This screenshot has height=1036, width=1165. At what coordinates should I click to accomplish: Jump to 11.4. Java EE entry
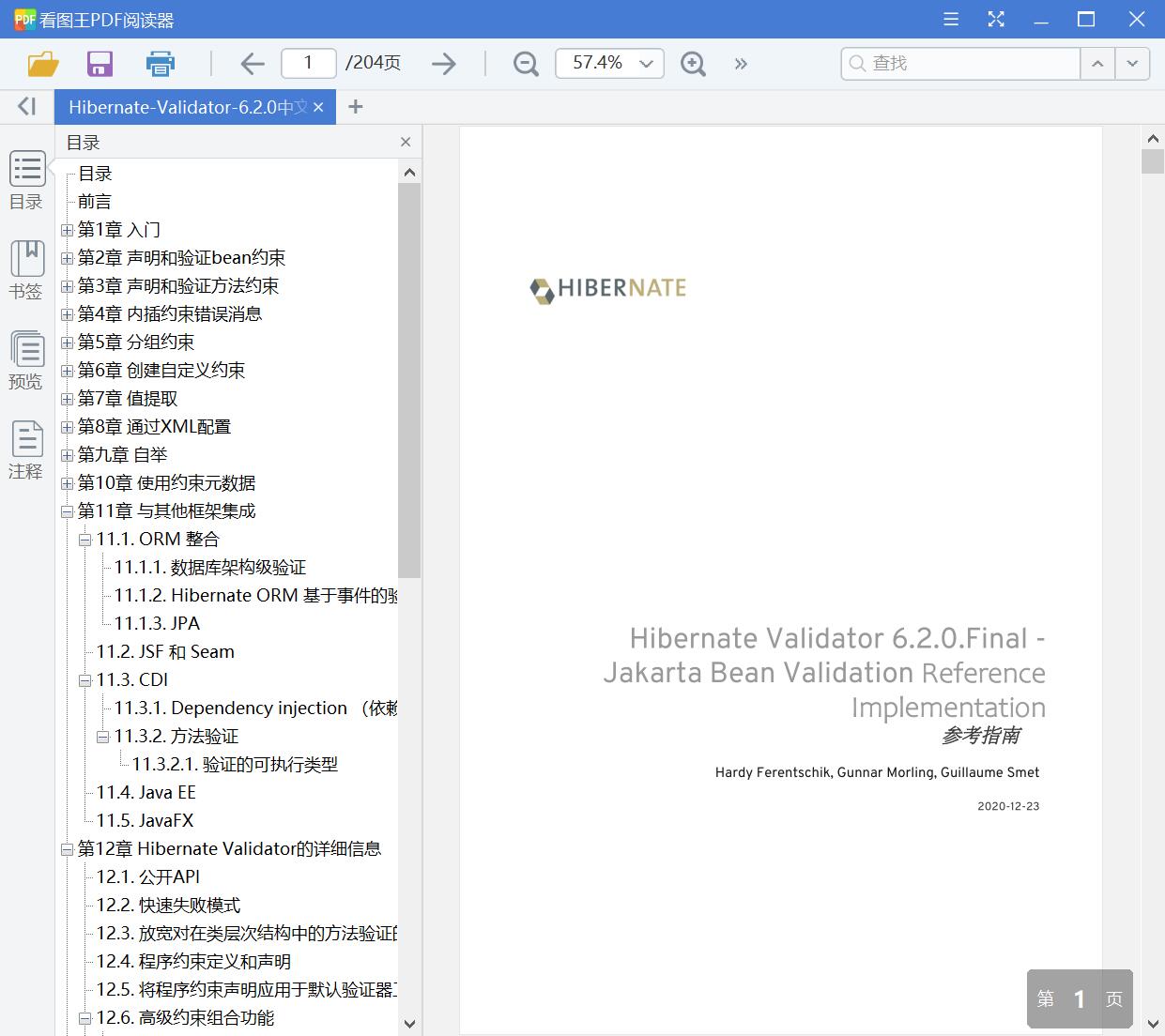point(146,793)
